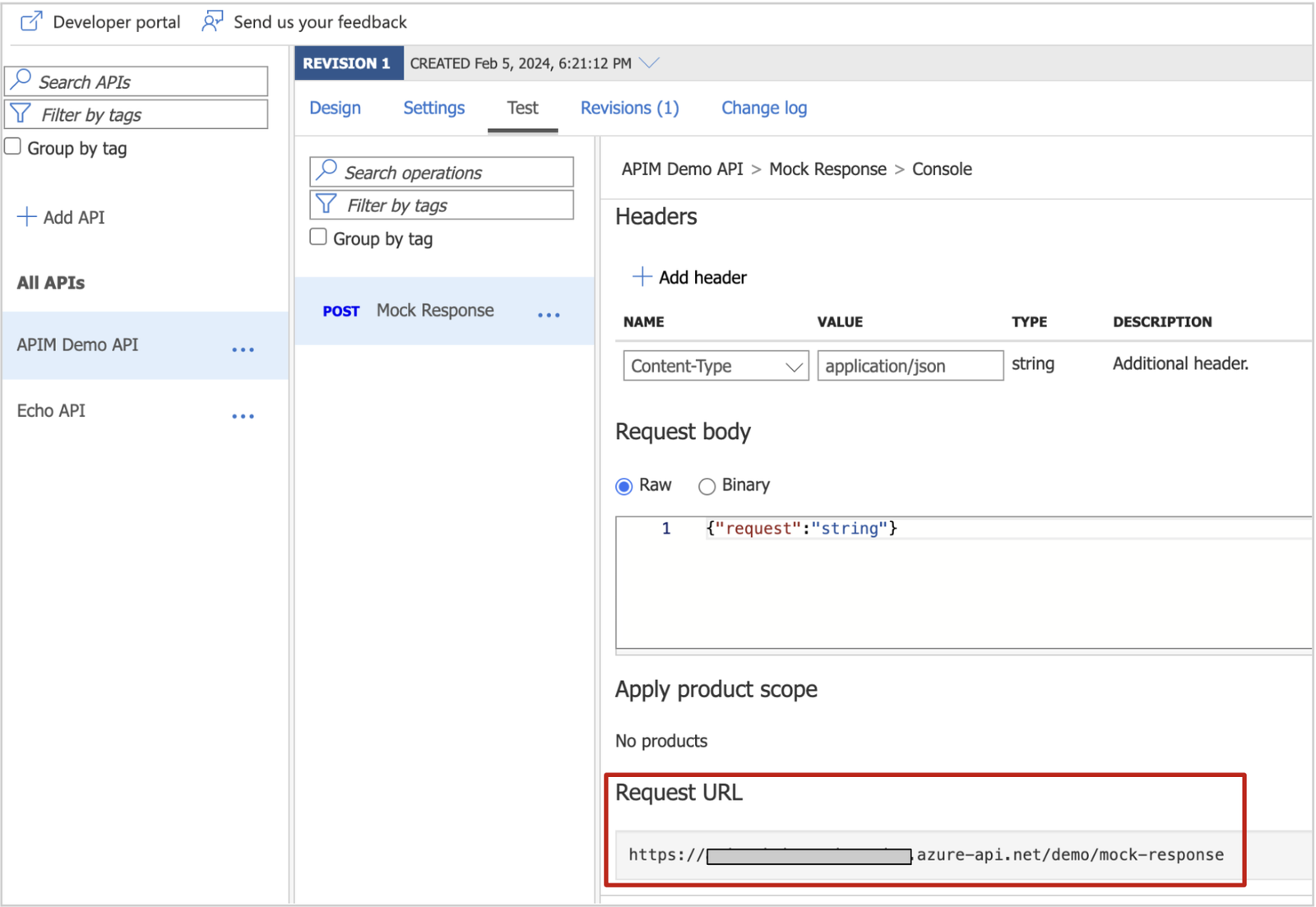Click the Search APIs input field
Screen dimensions: 1316x907
click(148, 81)
